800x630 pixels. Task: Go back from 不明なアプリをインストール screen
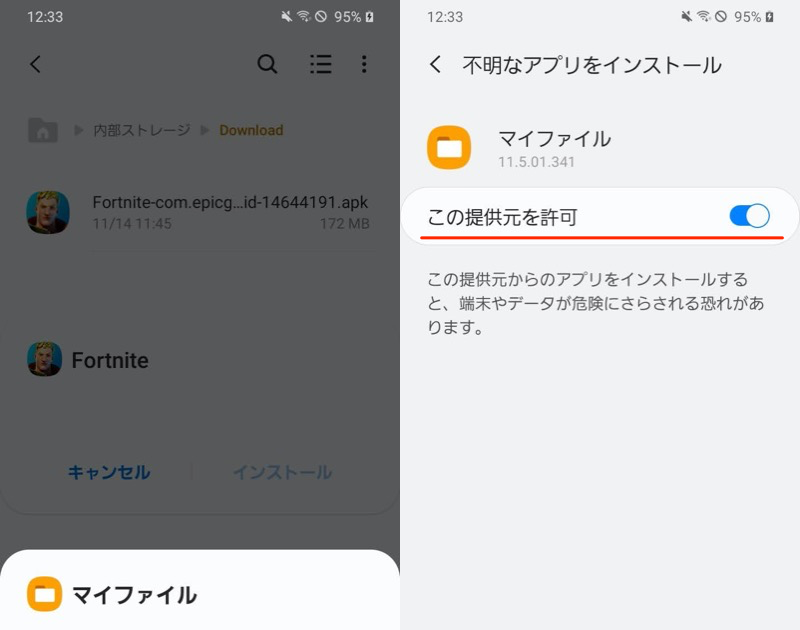pos(435,64)
